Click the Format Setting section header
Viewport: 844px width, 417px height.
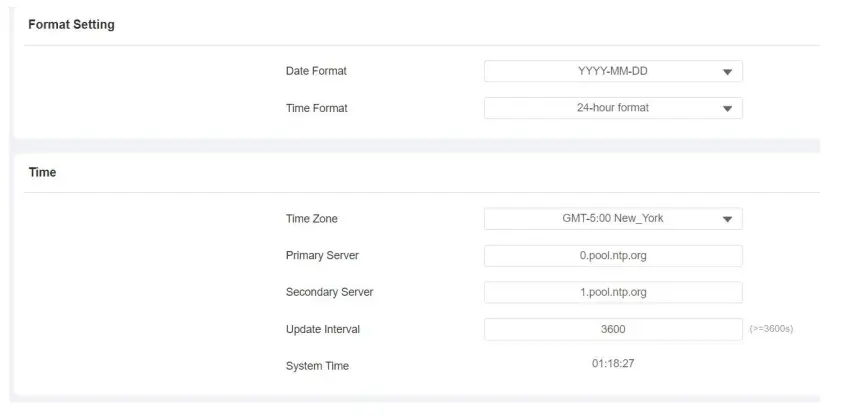point(71,25)
